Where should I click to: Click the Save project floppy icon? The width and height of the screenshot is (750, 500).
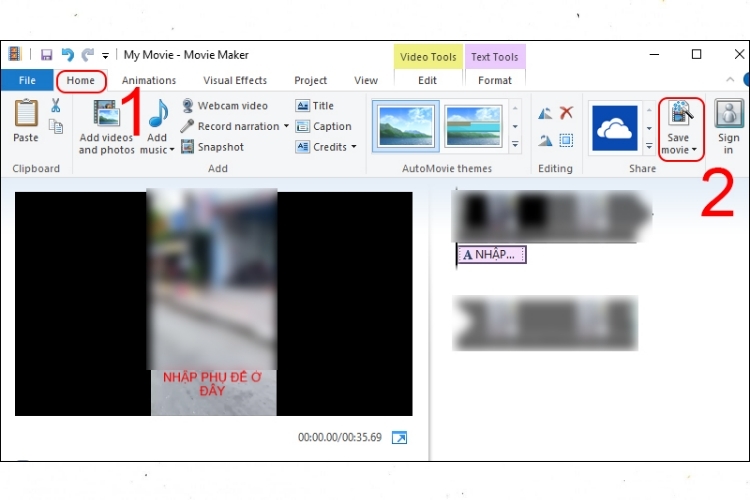tap(46, 55)
